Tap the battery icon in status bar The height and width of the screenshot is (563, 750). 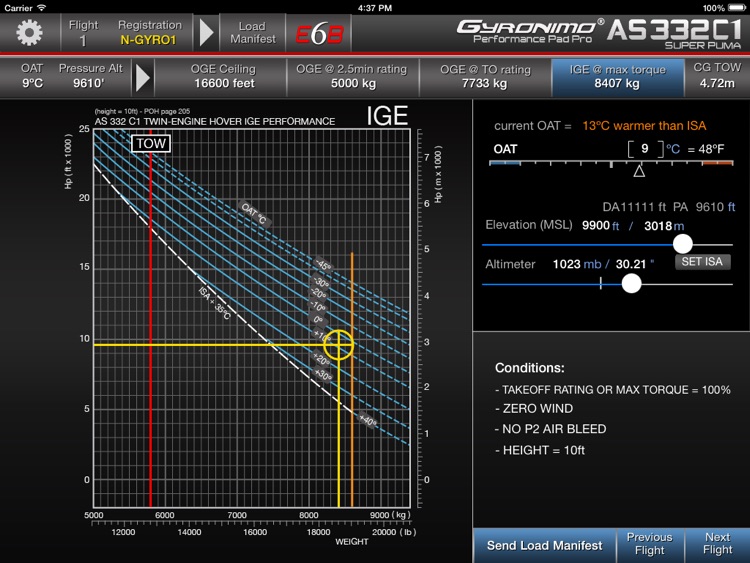(x=737, y=8)
